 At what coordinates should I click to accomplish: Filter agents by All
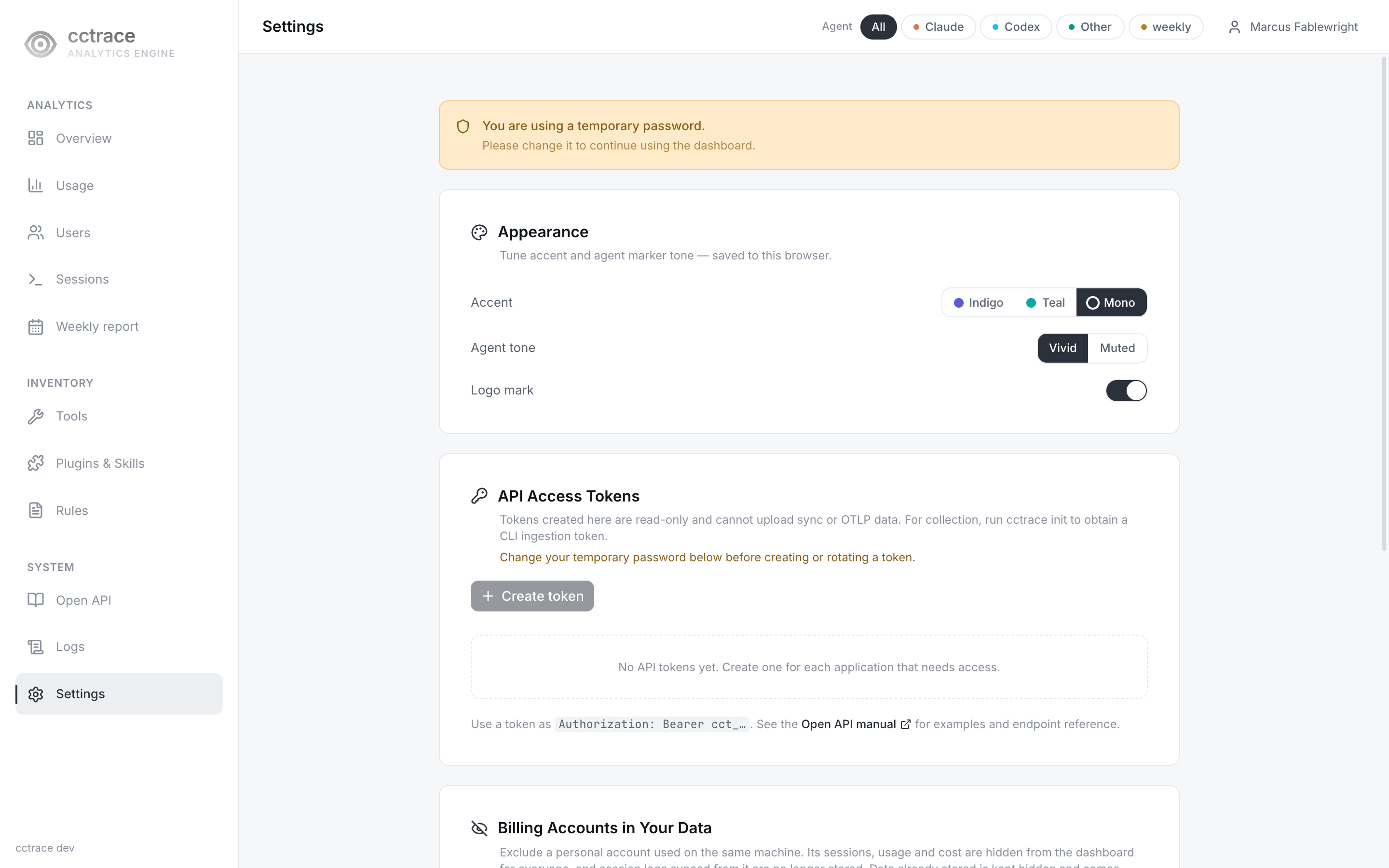pos(878,27)
